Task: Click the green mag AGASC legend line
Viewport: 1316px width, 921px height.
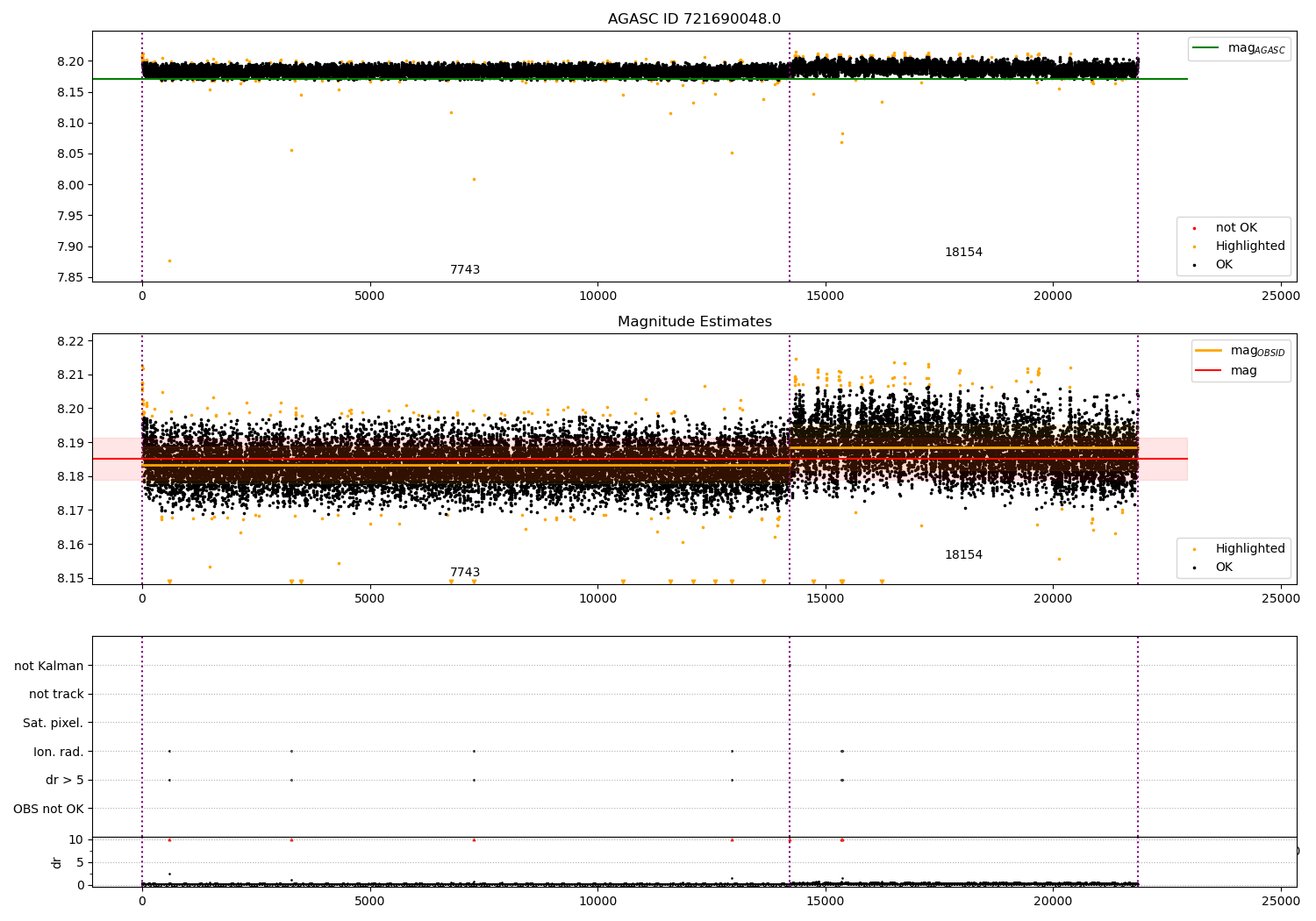Action: (1207, 48)
